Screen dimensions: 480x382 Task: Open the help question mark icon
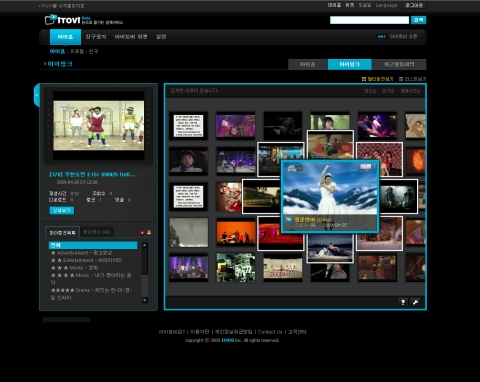(403, 302)
